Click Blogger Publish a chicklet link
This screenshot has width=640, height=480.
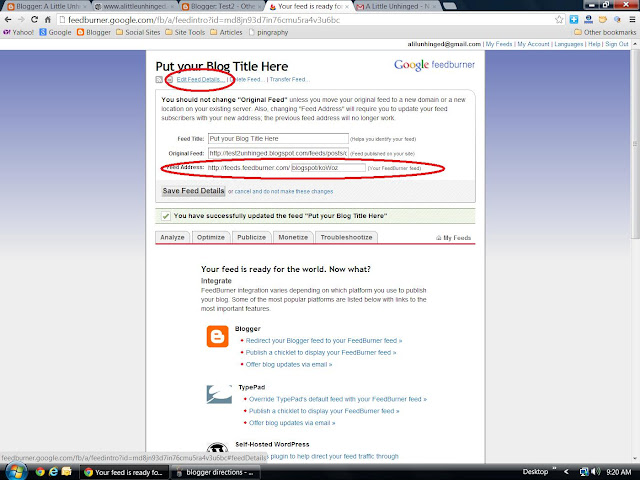pos(321,352)
